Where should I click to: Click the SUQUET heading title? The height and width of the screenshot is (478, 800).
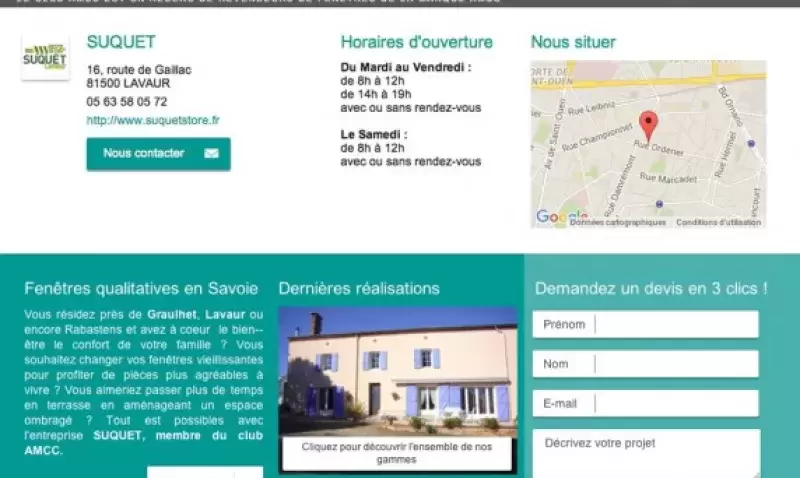(121, 42)
